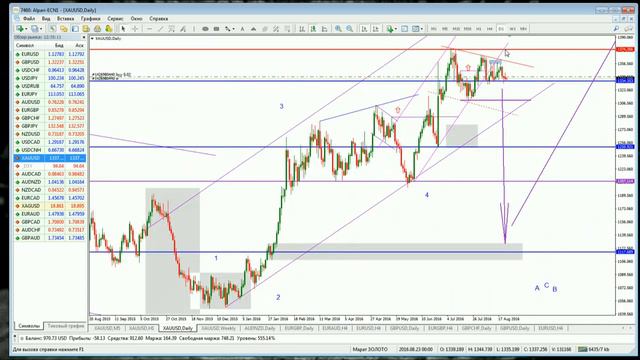Open the Вставка menu
The height and width of the screenshot is (360, 640).
65,19
